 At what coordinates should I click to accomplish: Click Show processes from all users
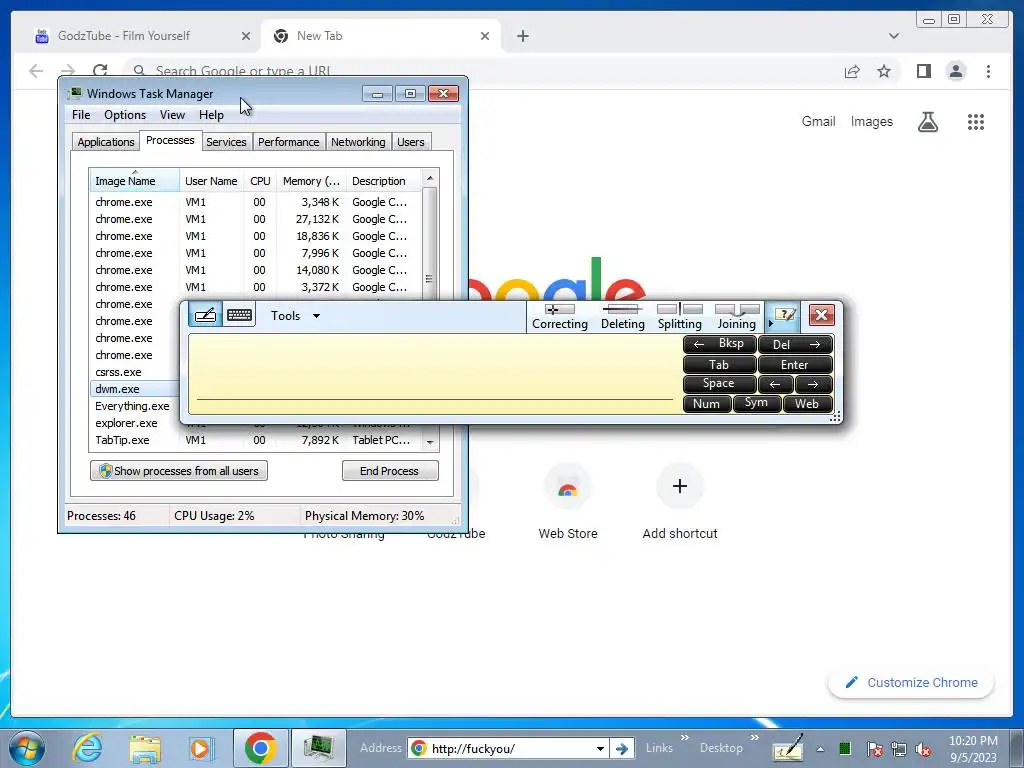[x=179, y=471]
